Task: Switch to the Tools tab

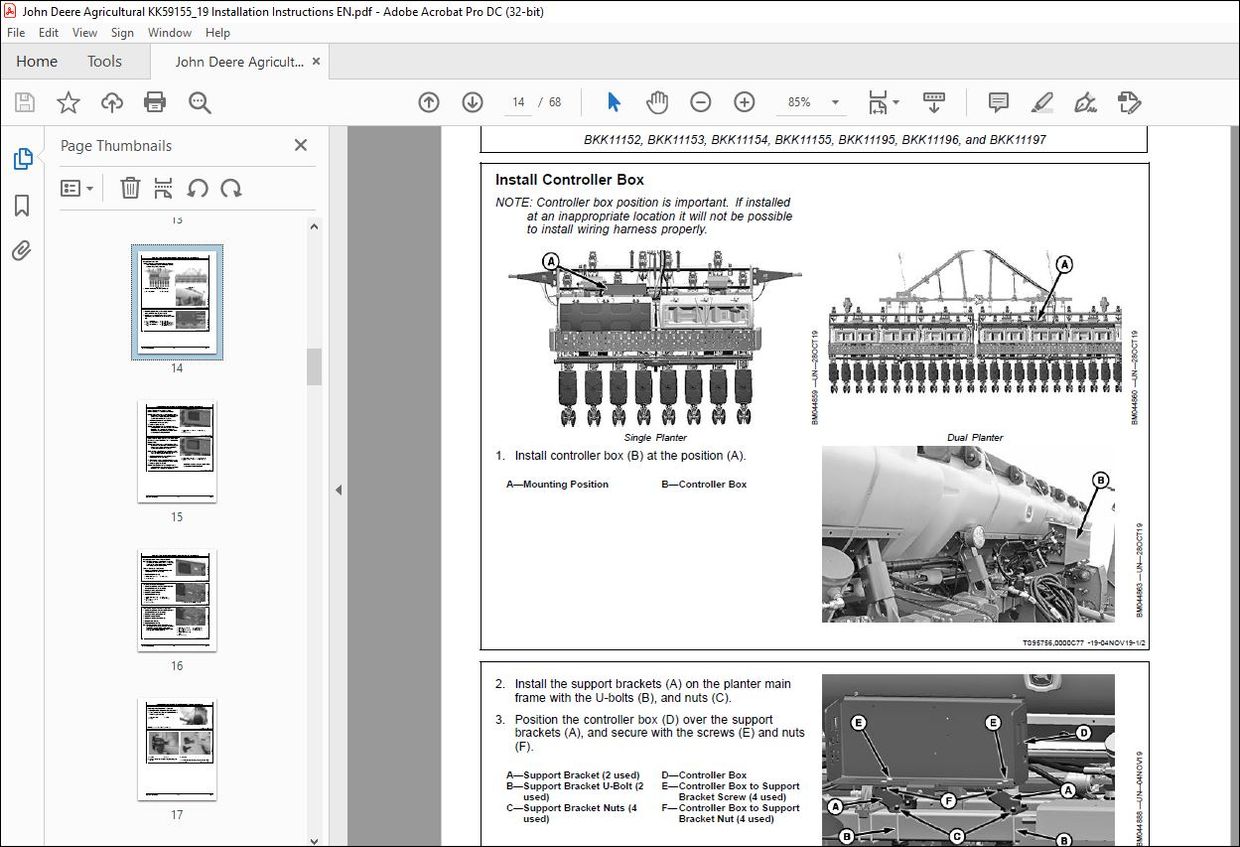Action: pyautogui.click(x=104, y=61)
